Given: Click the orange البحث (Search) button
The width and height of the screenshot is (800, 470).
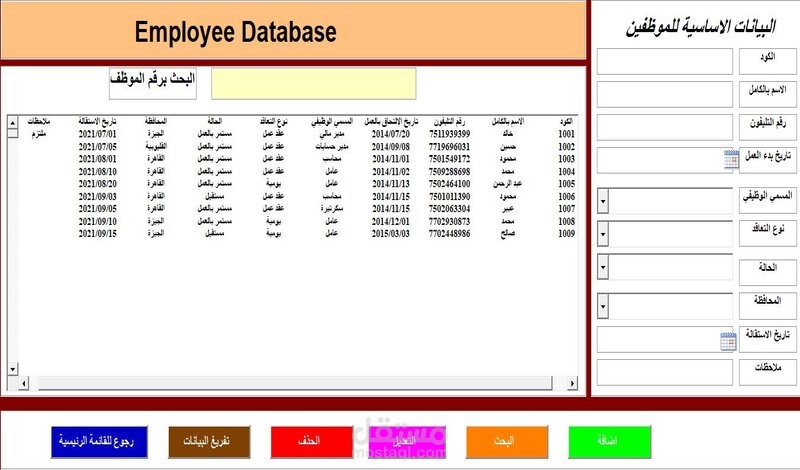Looking at the screenshot, I should pyautogui.click(x=507, y=442).
